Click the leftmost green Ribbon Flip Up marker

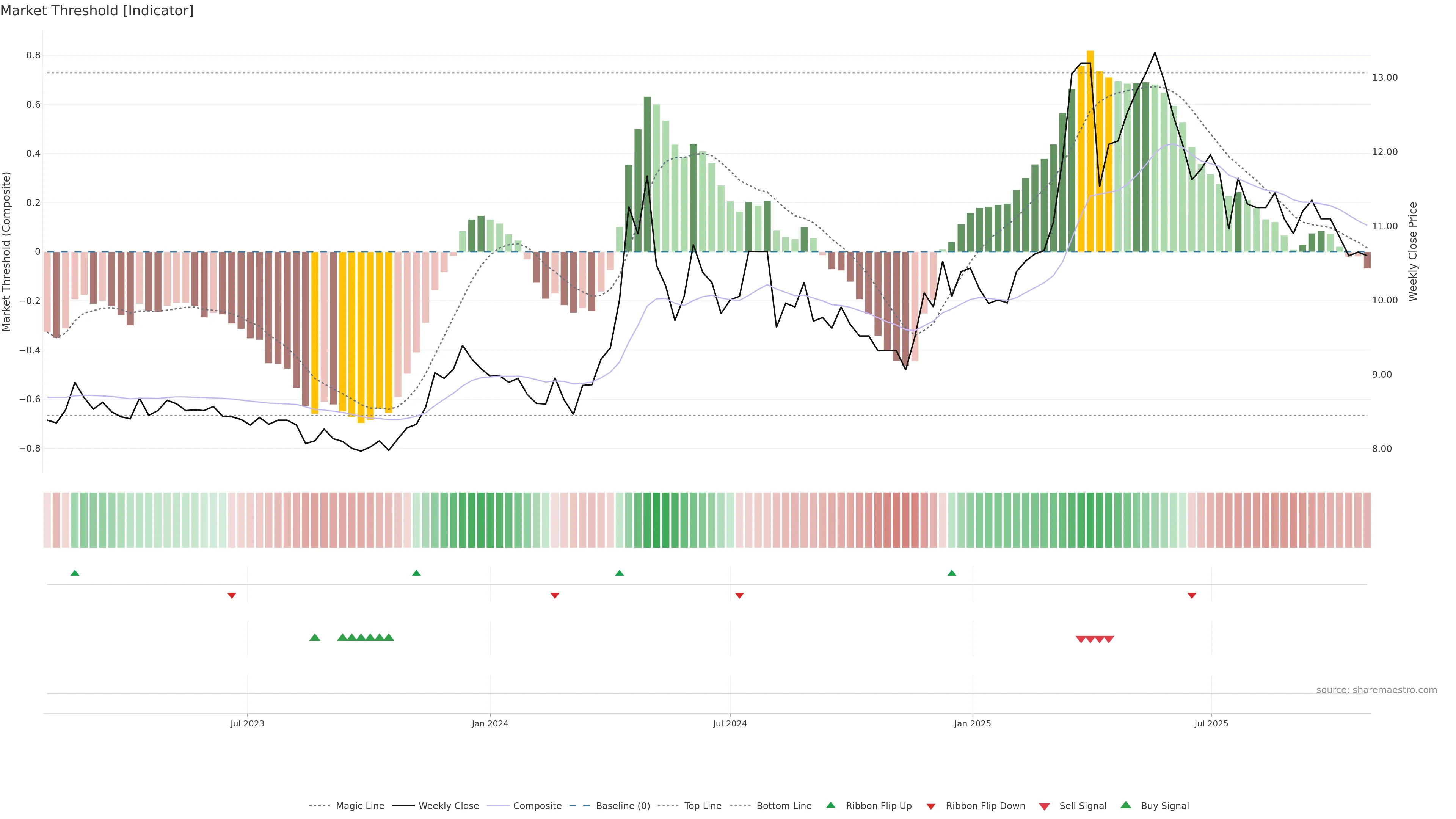pos(75,573)
